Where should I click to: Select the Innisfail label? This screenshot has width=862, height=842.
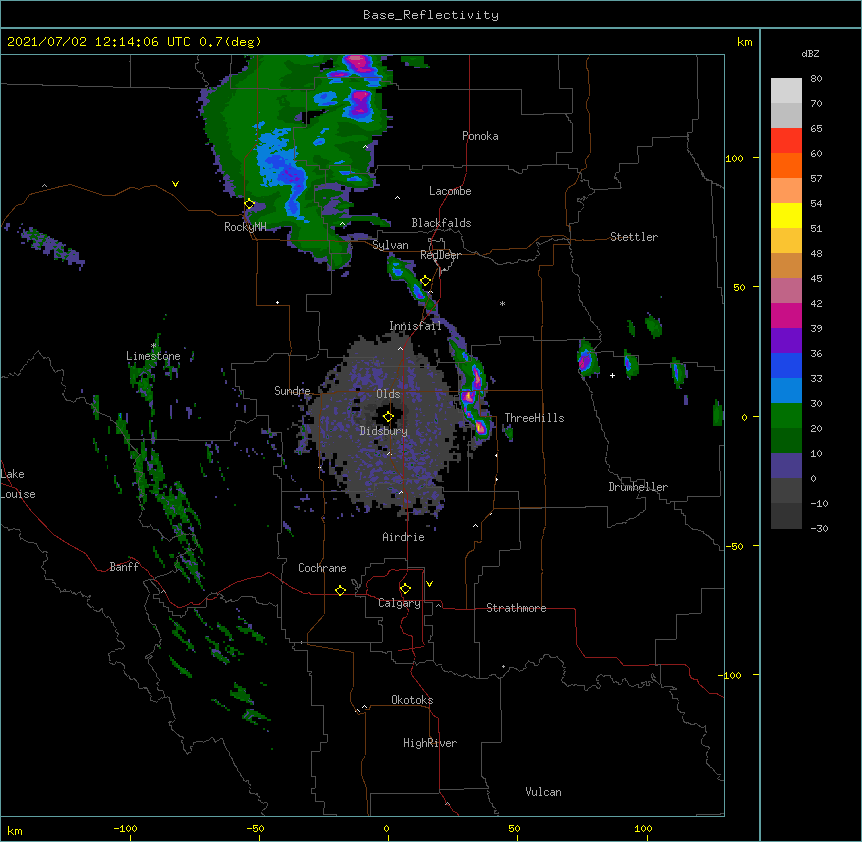[415, 326]
